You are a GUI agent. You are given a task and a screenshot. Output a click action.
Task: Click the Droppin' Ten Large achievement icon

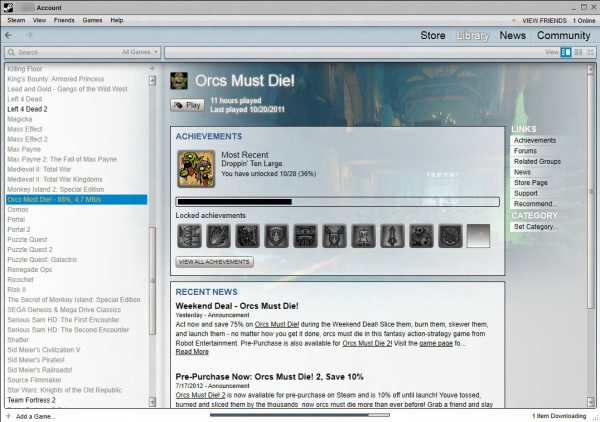(196, 169)
